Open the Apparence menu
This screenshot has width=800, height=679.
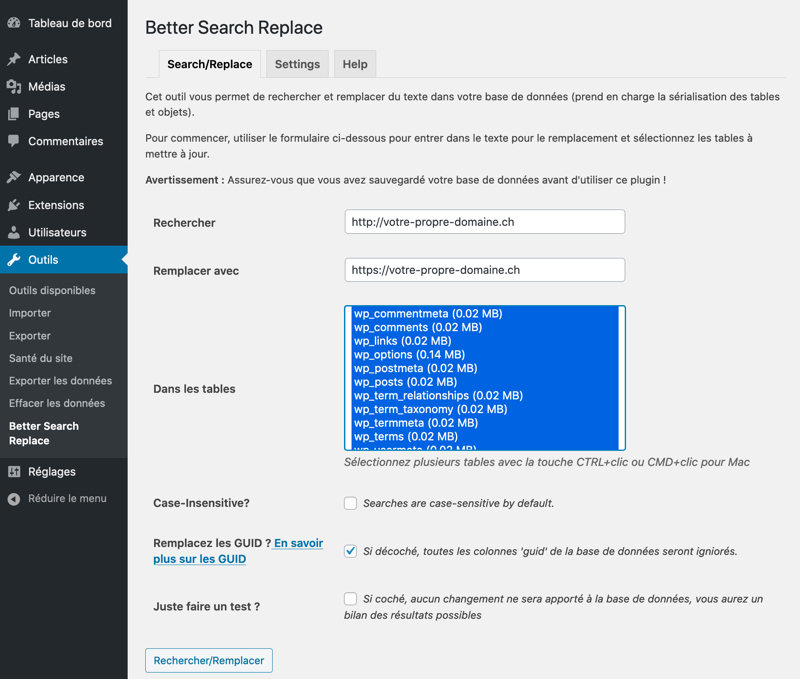click(x=64, y=178)
